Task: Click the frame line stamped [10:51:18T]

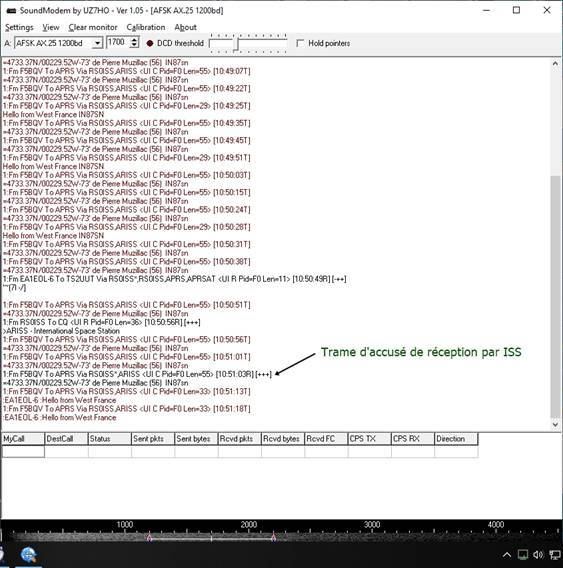Action: [x=127, y=409]
